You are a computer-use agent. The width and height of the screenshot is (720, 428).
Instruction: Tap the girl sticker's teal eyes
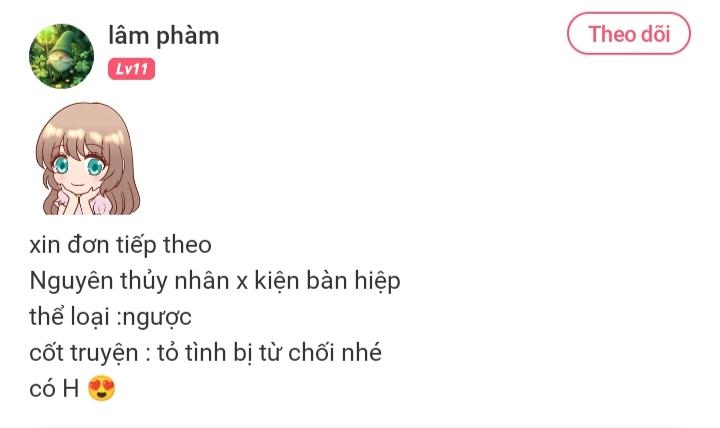[x=78, y=165]
